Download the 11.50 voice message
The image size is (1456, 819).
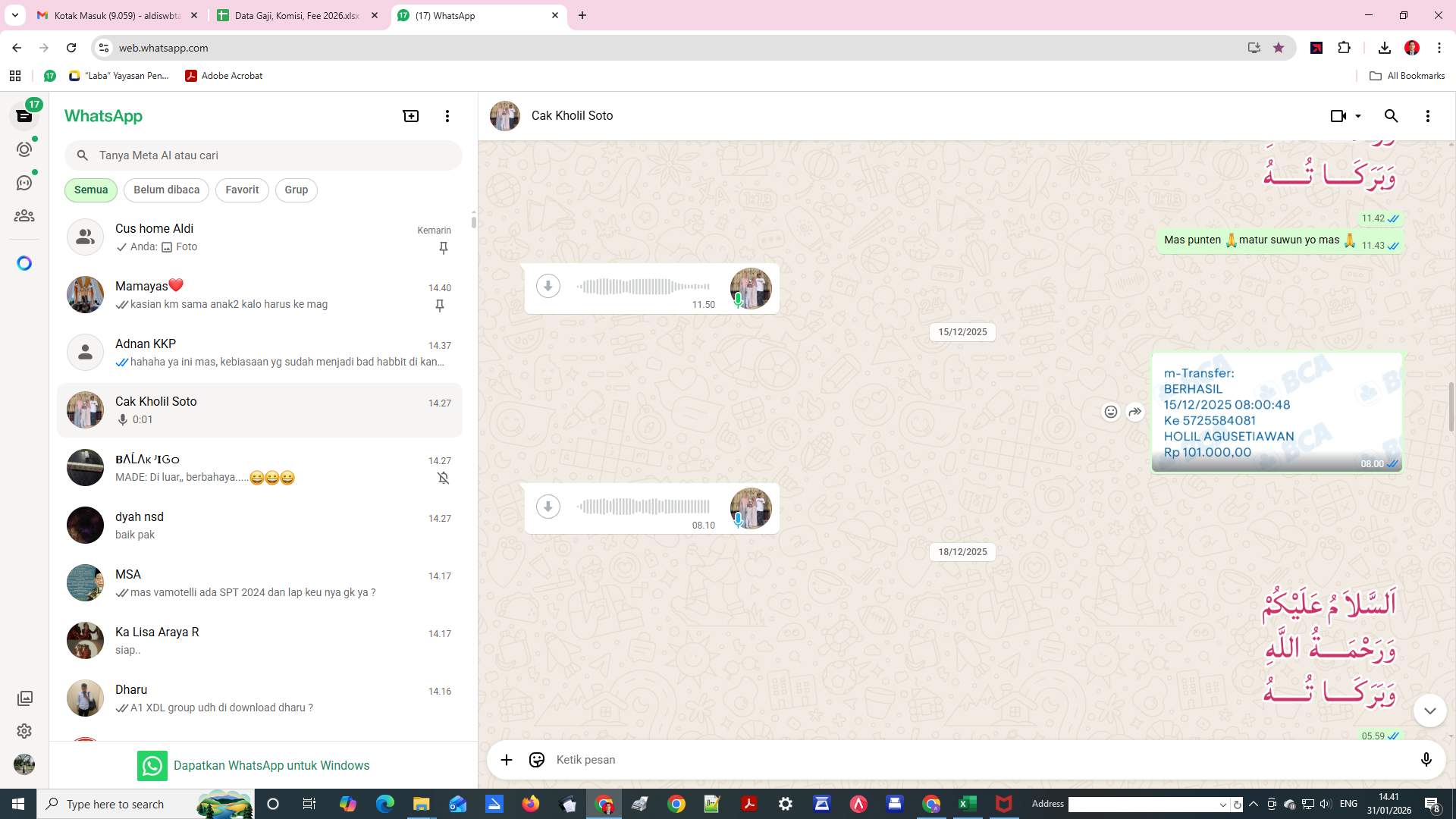[x=548, y=286]
